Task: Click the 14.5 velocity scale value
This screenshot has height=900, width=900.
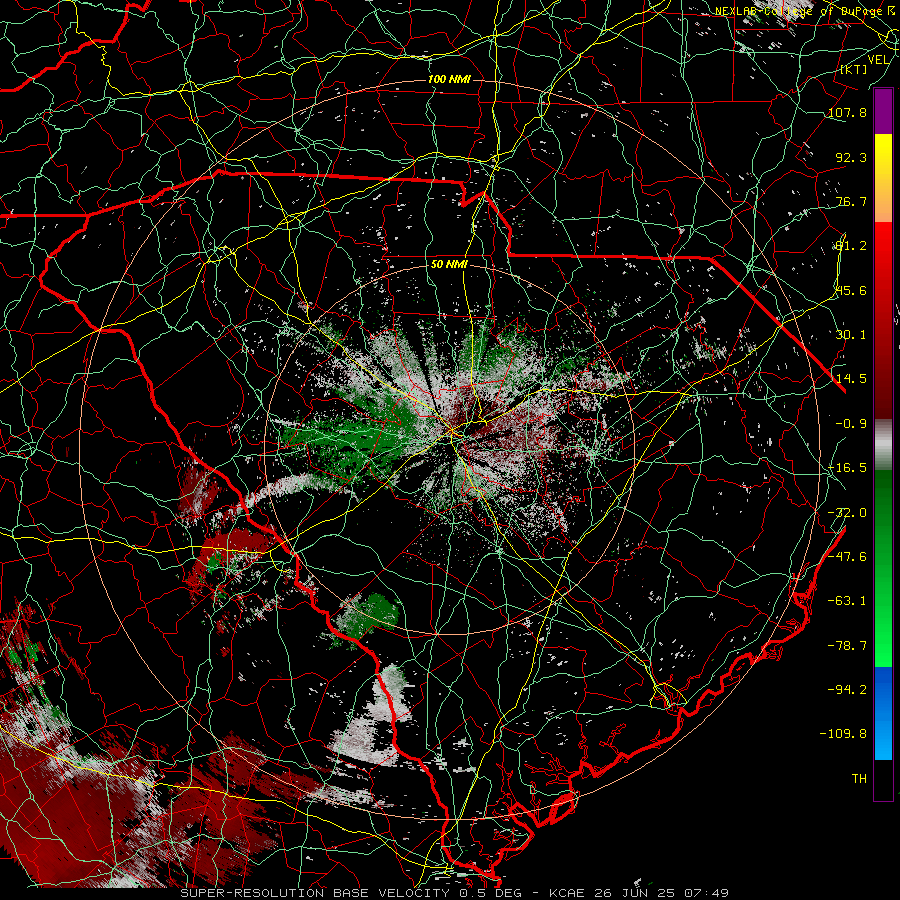Action: [x=851, y=379]
